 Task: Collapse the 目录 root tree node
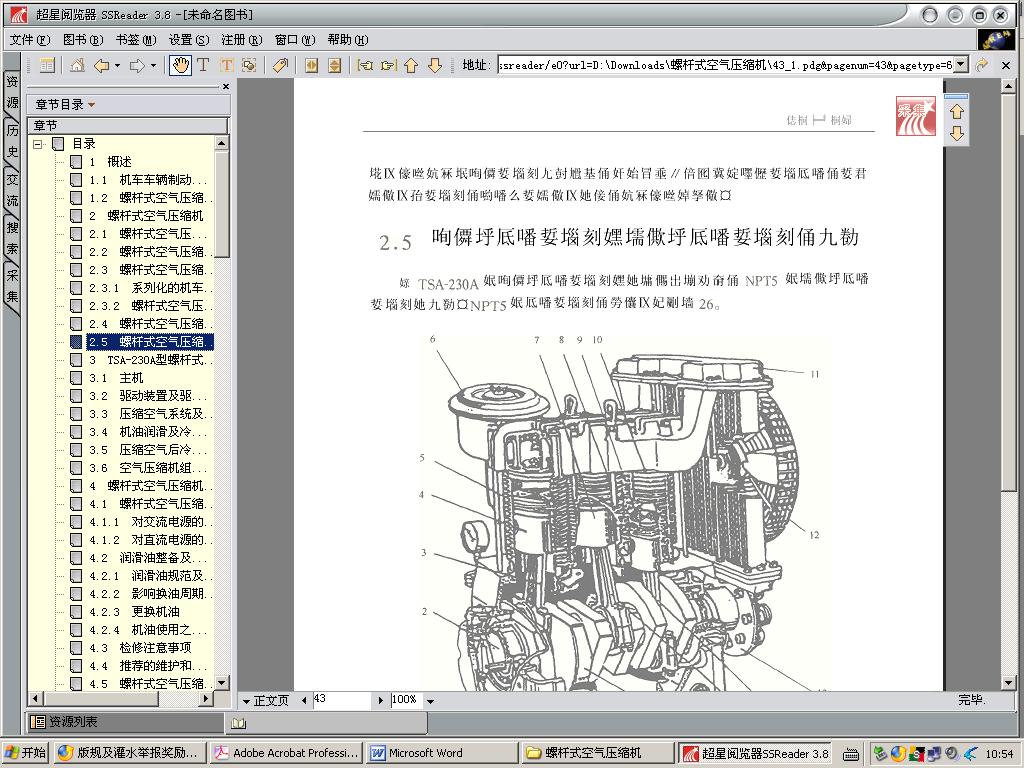pyautogui.click(x=38, y=144)
